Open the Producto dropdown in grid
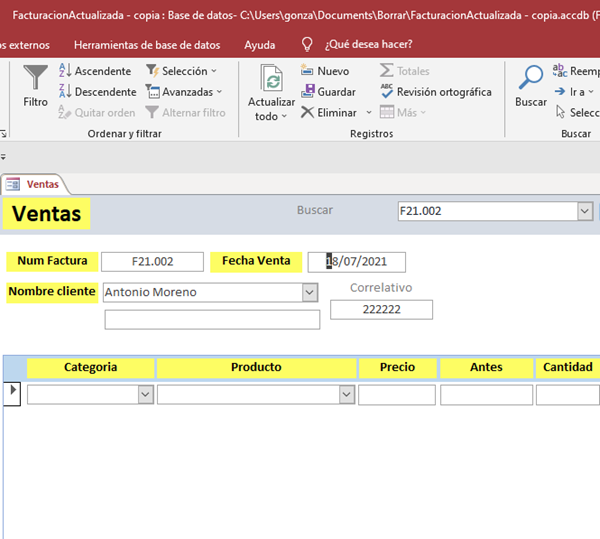The width and height of the screenshot is (600, 539). point(346,395)
